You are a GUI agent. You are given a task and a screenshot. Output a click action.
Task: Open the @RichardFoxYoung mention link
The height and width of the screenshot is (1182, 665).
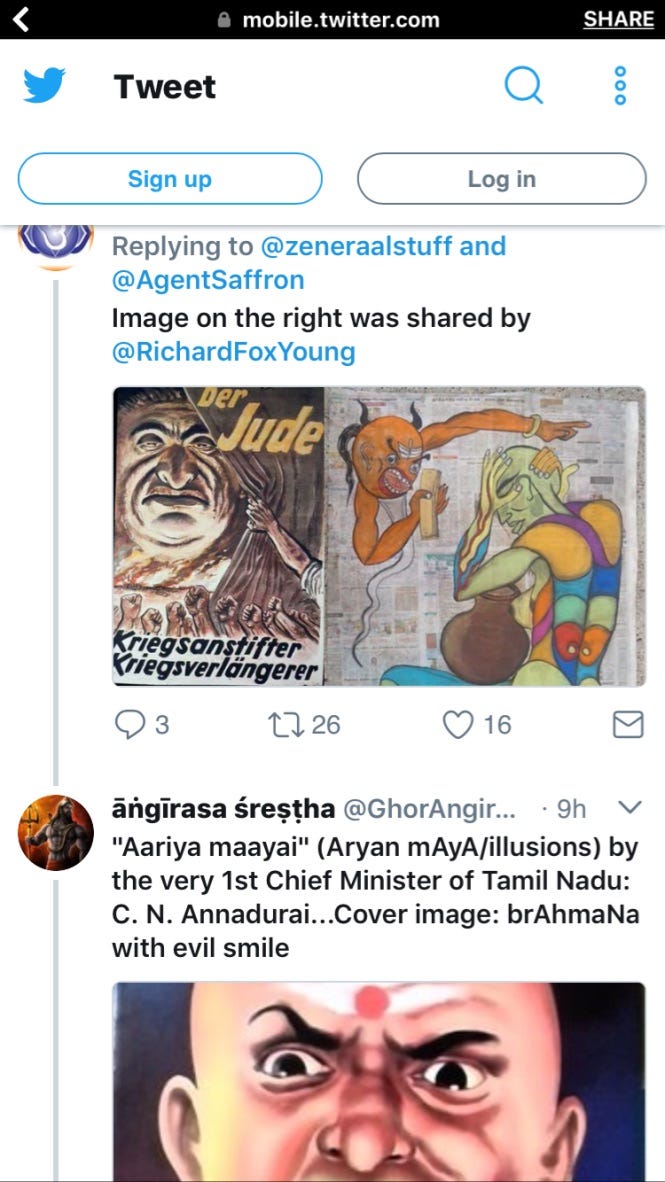click(234, 353)
